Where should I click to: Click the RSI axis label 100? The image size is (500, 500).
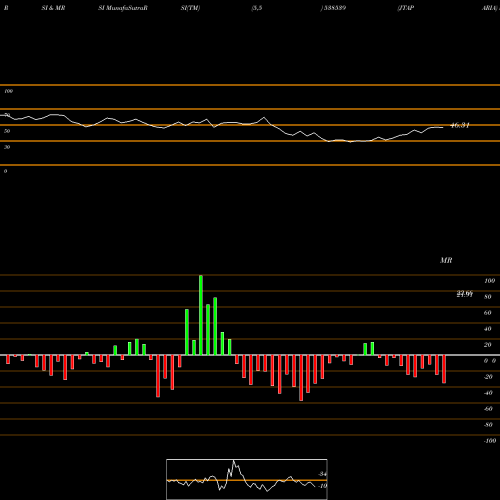[9, 91]
